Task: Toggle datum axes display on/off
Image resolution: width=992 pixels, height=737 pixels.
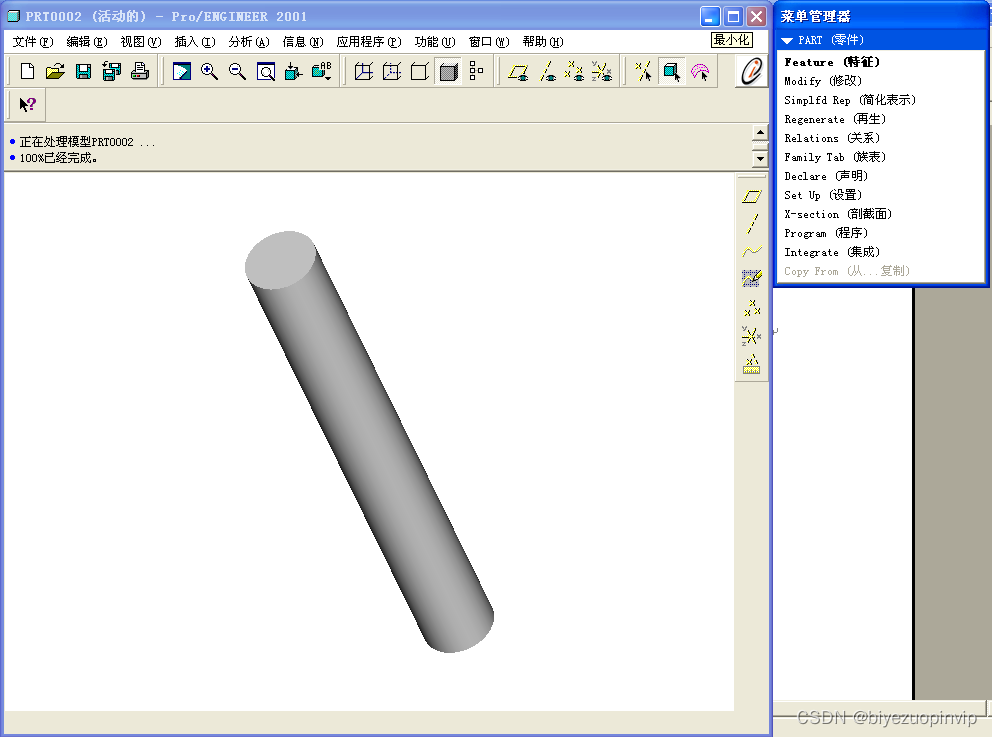Action: (x=547, y=72)
